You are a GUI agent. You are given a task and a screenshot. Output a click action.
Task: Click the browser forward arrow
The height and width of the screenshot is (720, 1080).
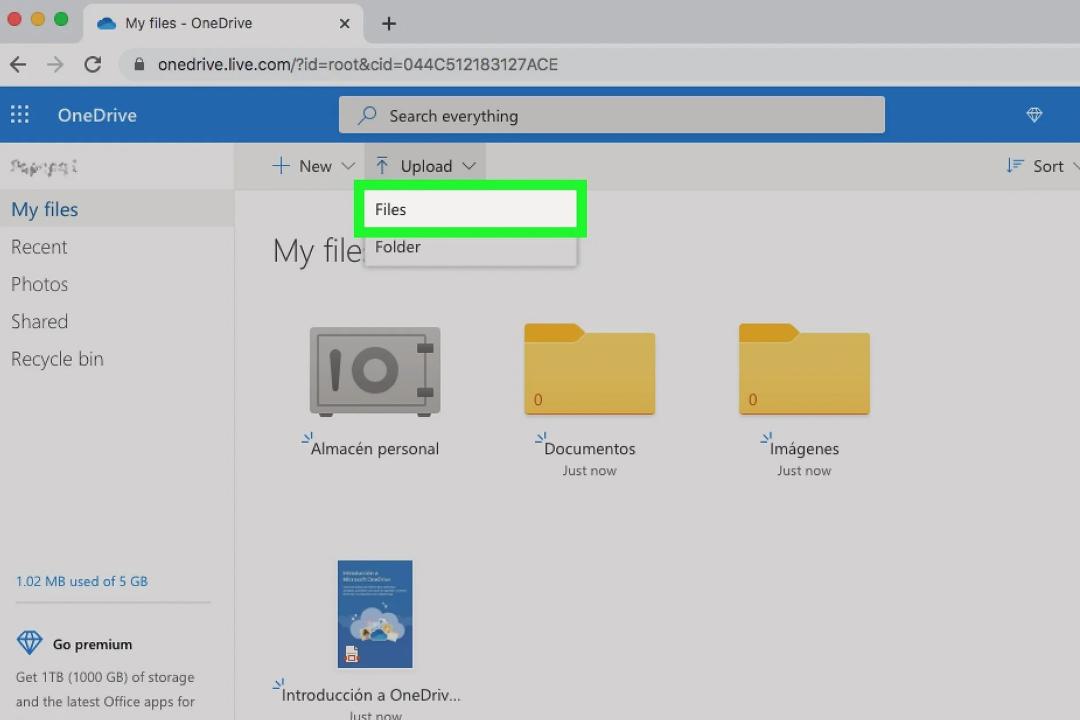pyautogui.click(x=55, y=64)
